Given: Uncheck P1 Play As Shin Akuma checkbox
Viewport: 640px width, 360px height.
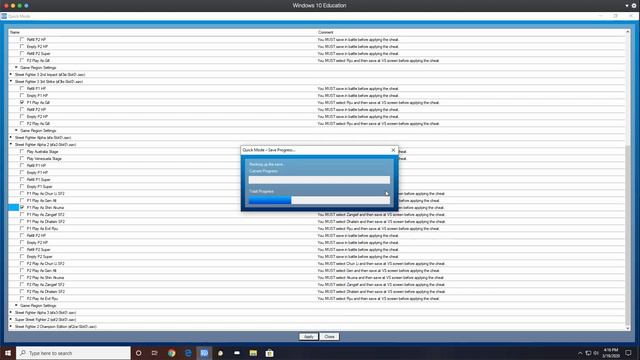Looking at the screenshot, I should coord(22,207).
